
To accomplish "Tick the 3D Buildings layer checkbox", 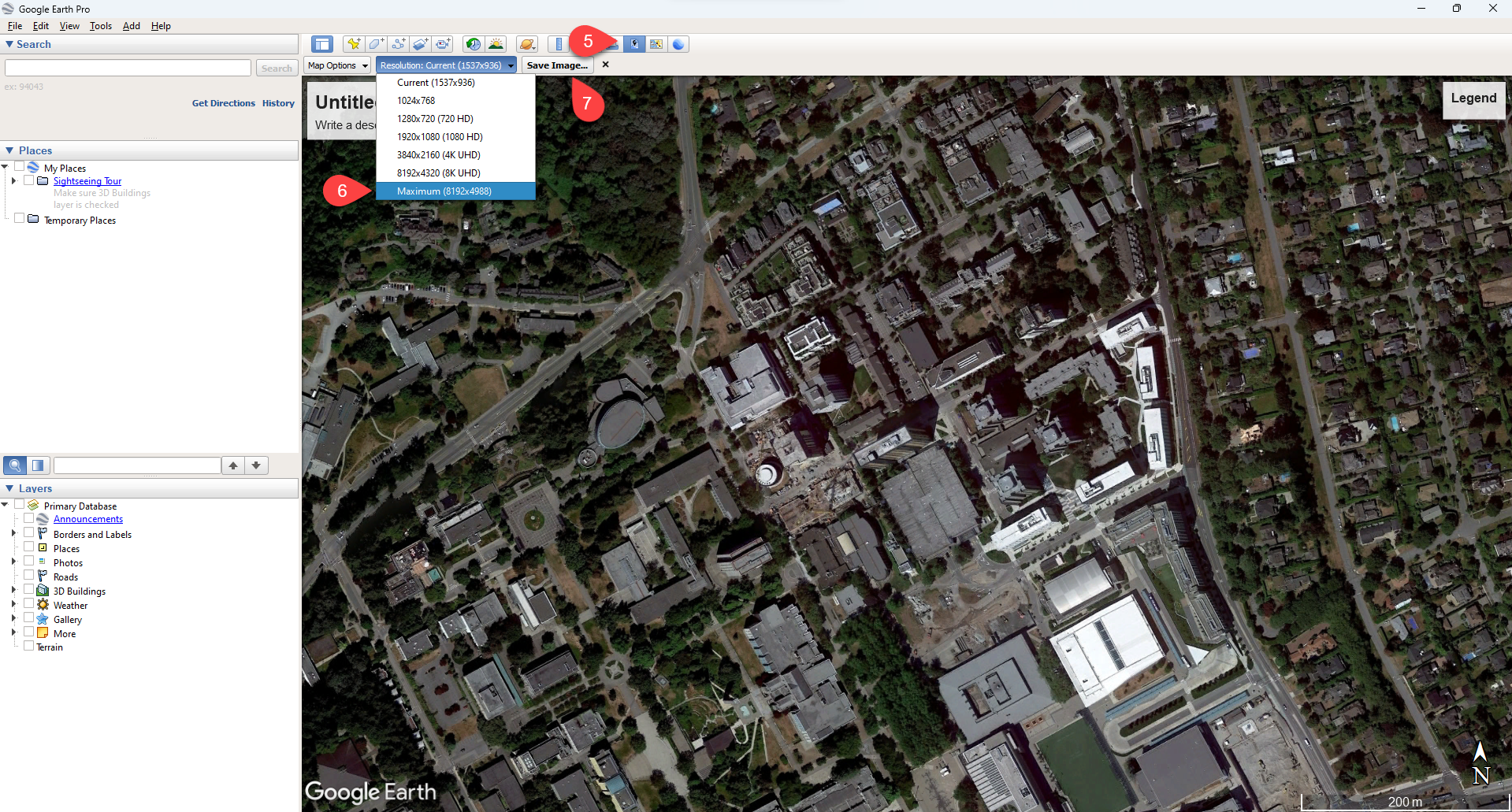I will [29, 589].
